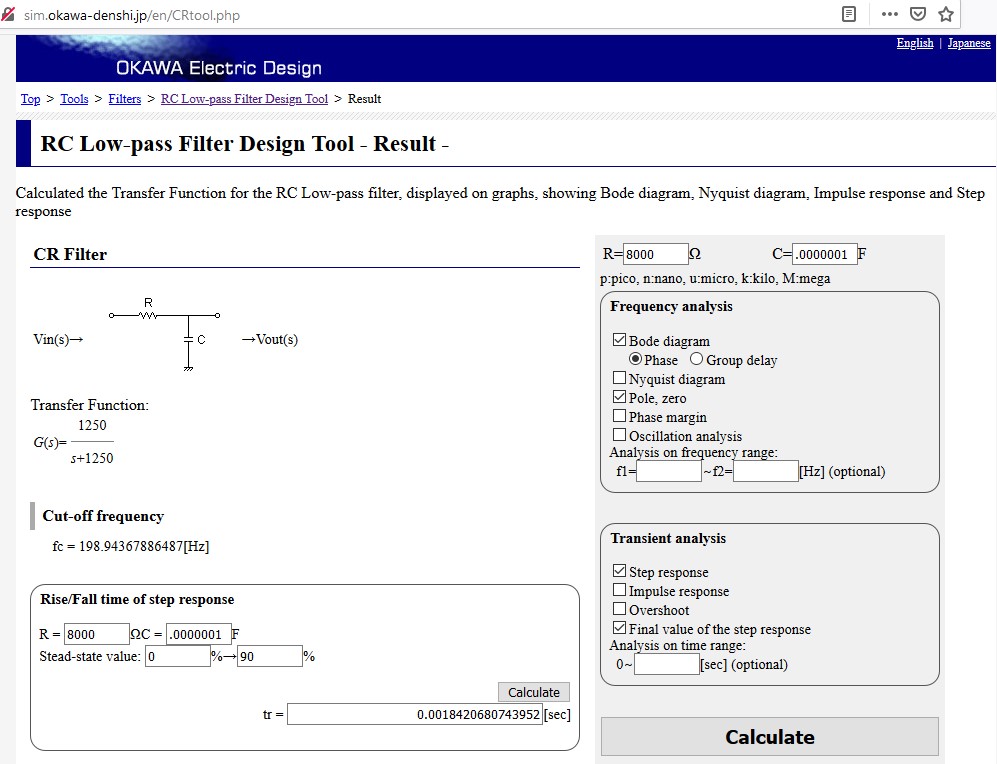Switch language to Japanese
This screenshot has height=764, width=997.
tap(968, 43)
